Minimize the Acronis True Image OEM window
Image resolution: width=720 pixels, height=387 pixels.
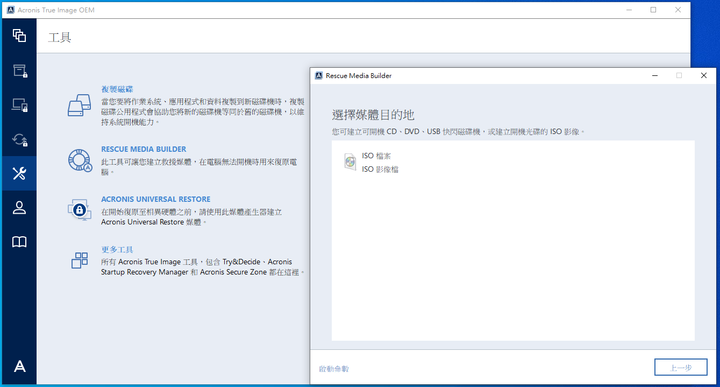click(629, 10)
